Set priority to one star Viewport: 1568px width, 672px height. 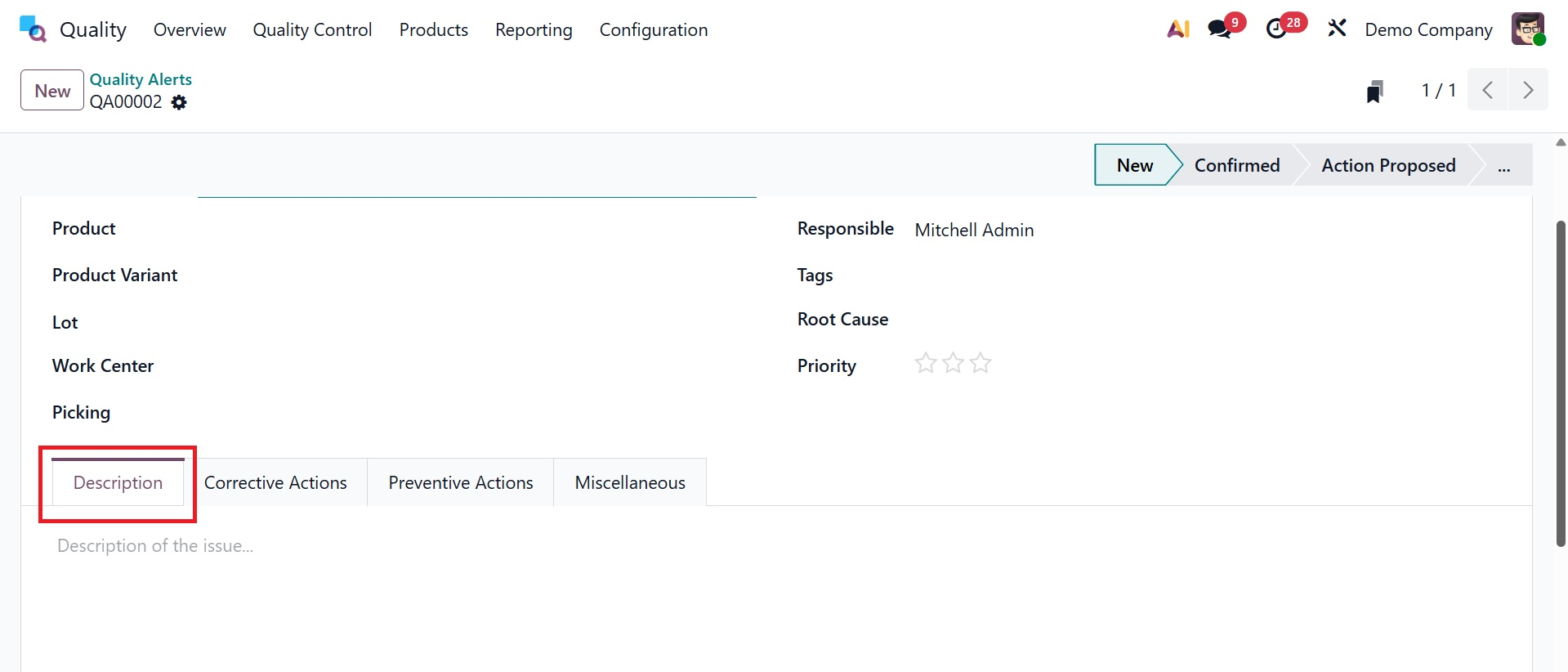tap(926, 363)
